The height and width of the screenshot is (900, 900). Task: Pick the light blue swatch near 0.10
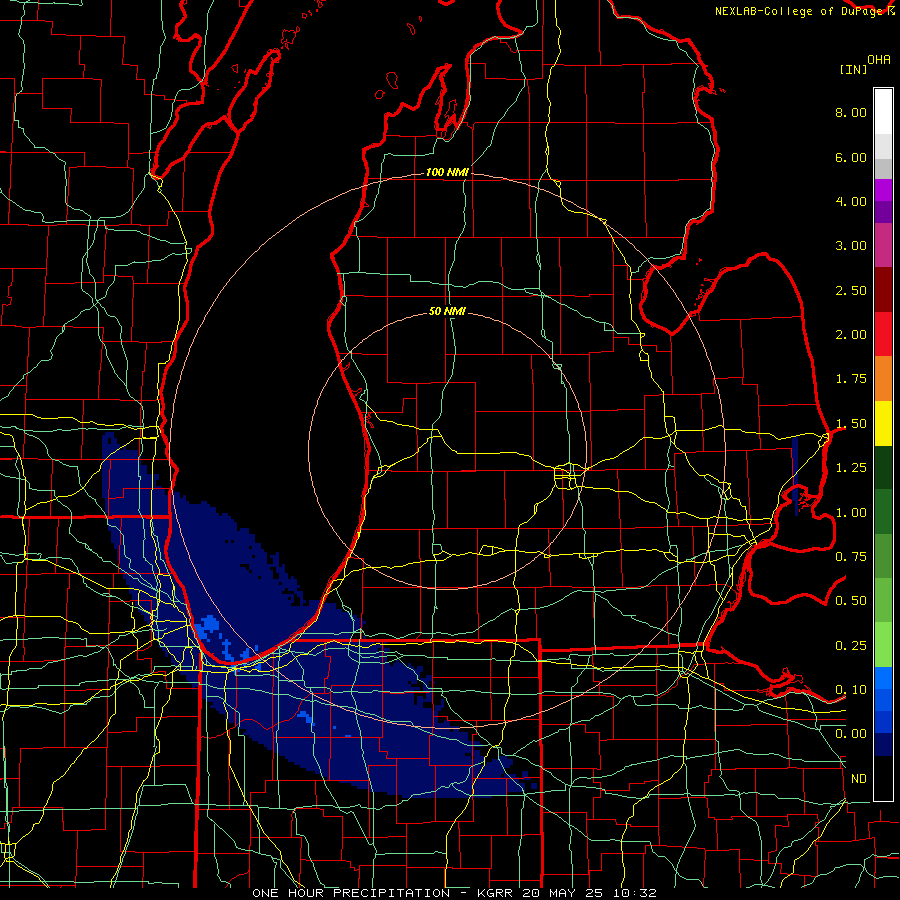[x=883, y=678]
